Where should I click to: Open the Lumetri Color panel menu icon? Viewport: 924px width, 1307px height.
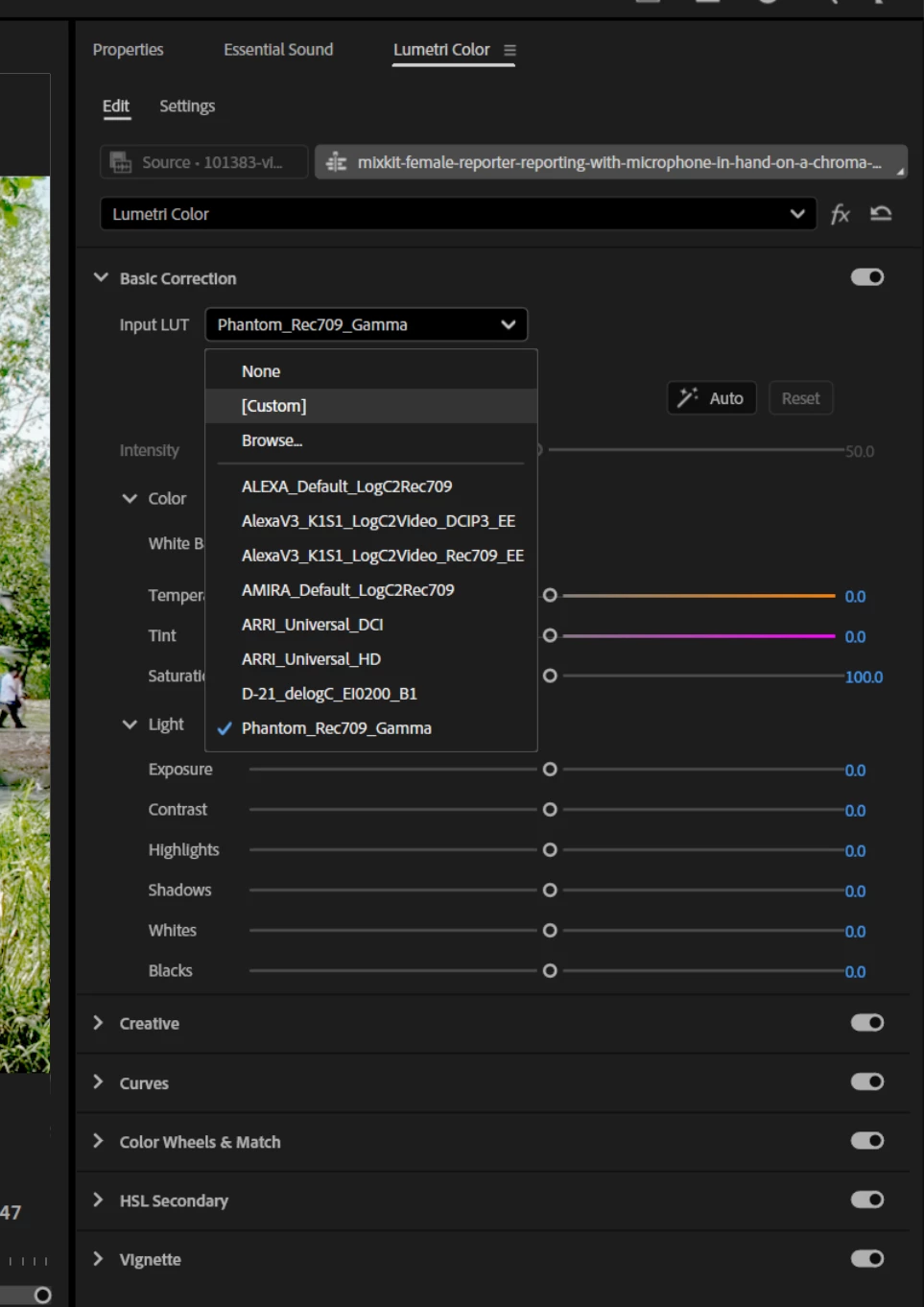point(509,50)
